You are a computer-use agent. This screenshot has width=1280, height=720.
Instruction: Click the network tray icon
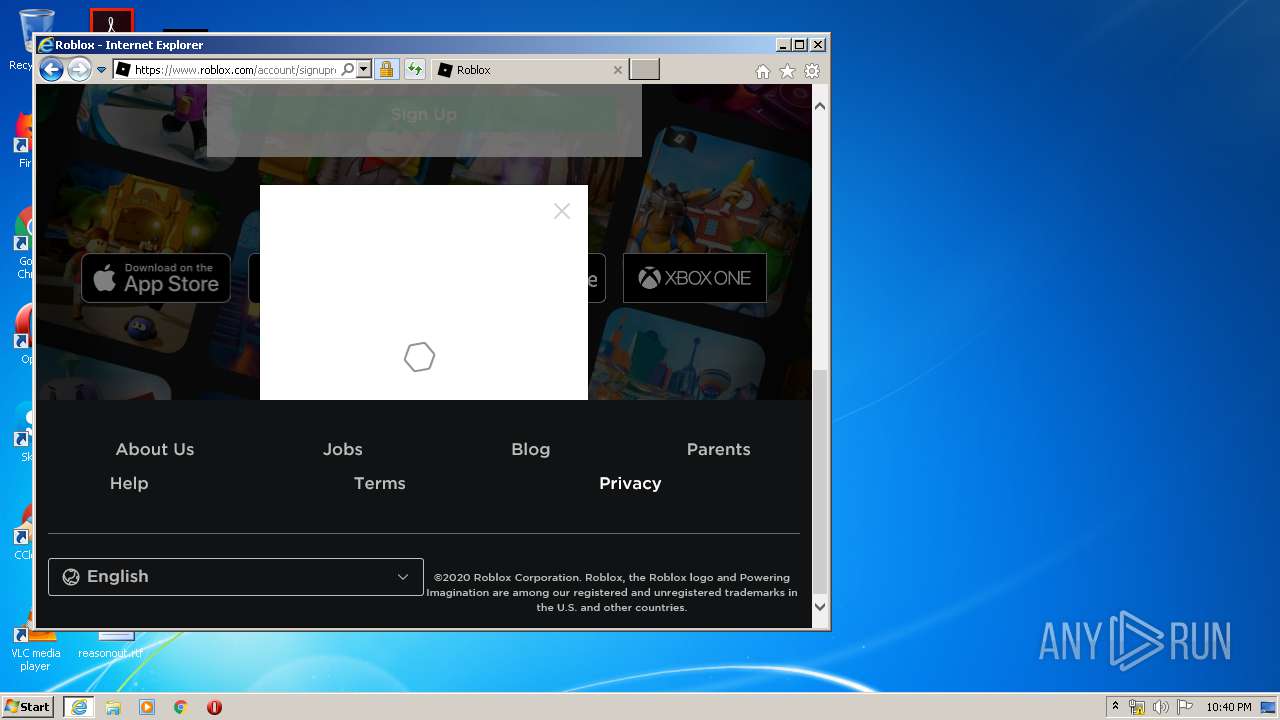(x=1138, y=707)
